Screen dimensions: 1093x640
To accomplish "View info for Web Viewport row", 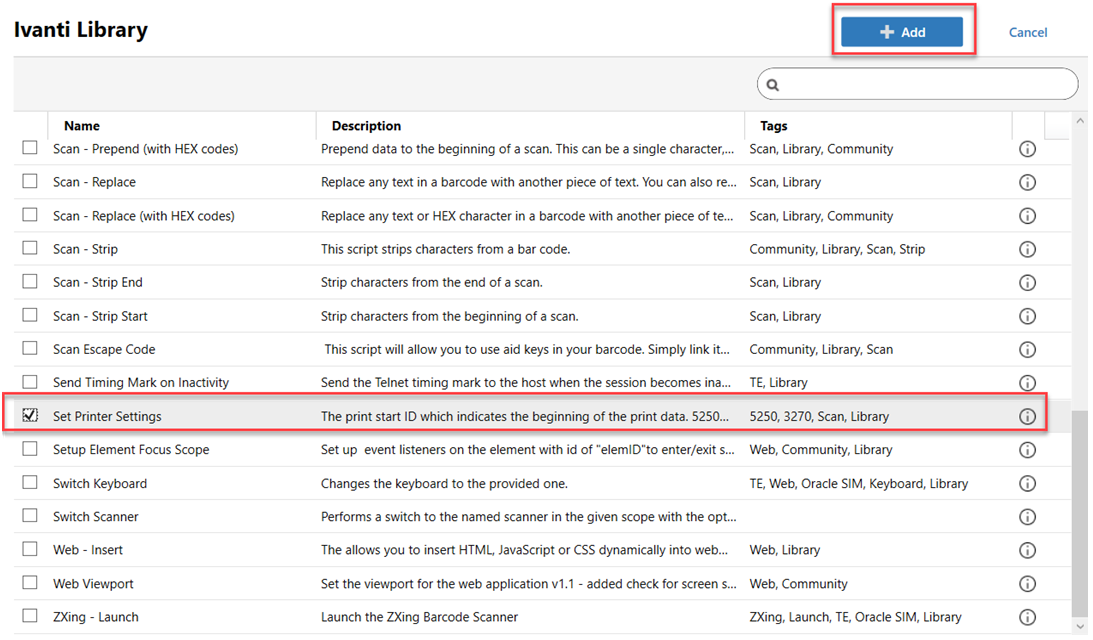I will 1027,584.
